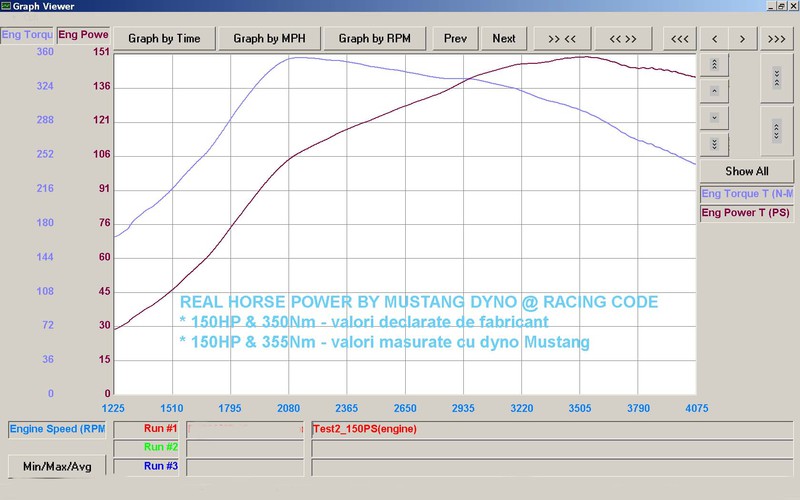Viewport: 800px width, 500px height.
Task: Click the zoom out horizontally << >> button
Action: [x=623, y=39]
